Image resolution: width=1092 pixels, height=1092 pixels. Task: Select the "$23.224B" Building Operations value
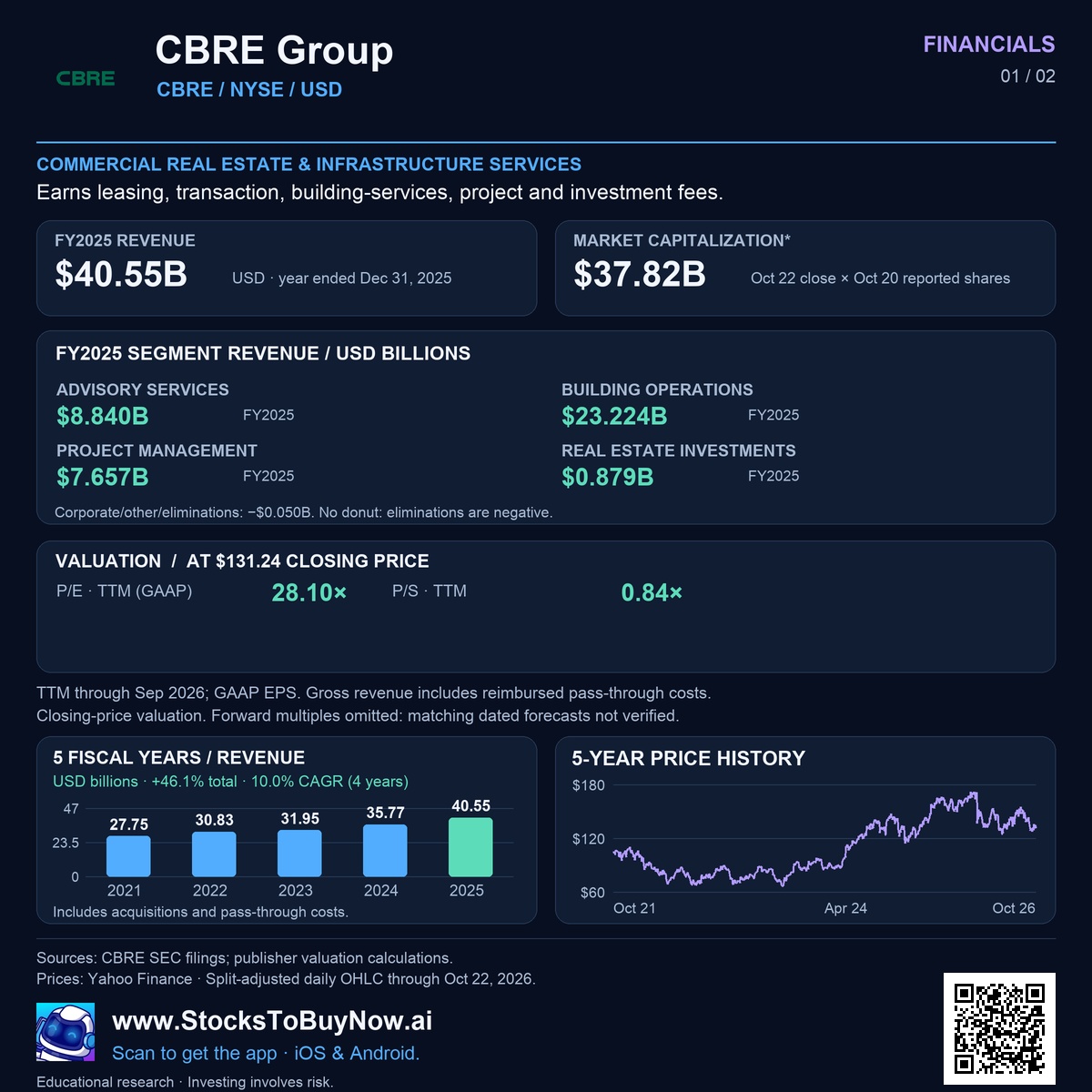(614, 417)
